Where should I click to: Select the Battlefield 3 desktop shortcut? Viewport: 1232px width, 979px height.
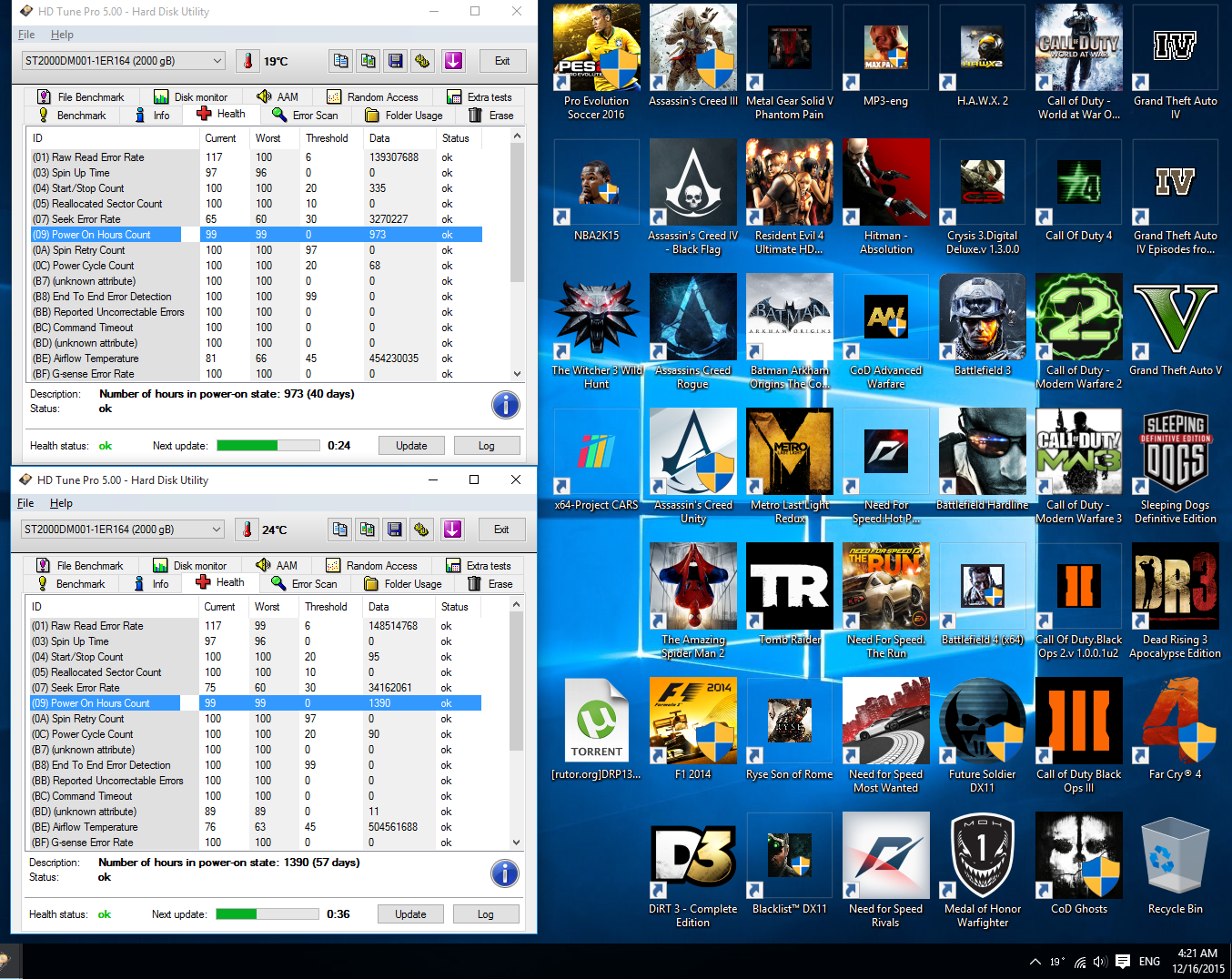[983, 326]
